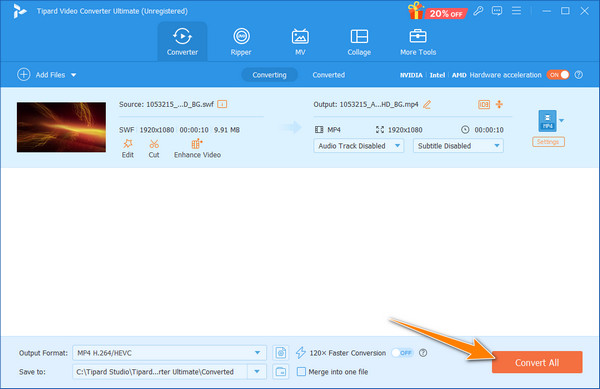This screenshot has width=600, height=389.
Task: Select the Converting list tab
Action: 269,75
